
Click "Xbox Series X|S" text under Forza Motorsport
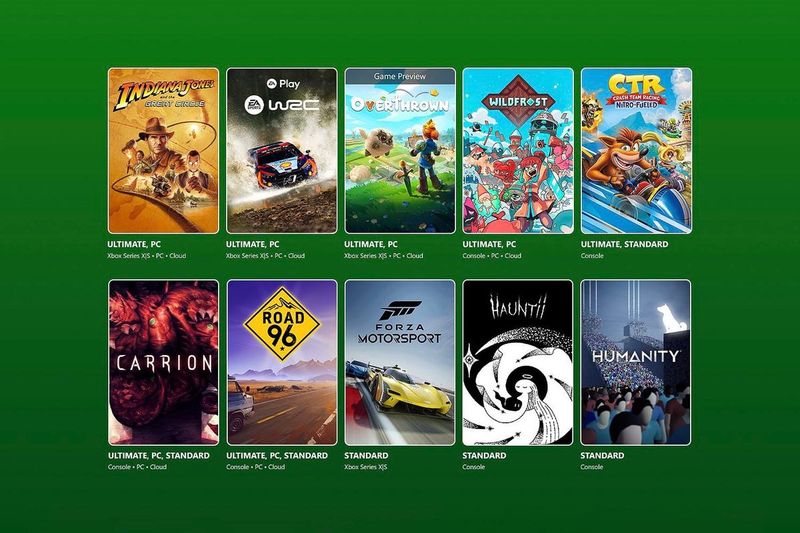(365, 467)
